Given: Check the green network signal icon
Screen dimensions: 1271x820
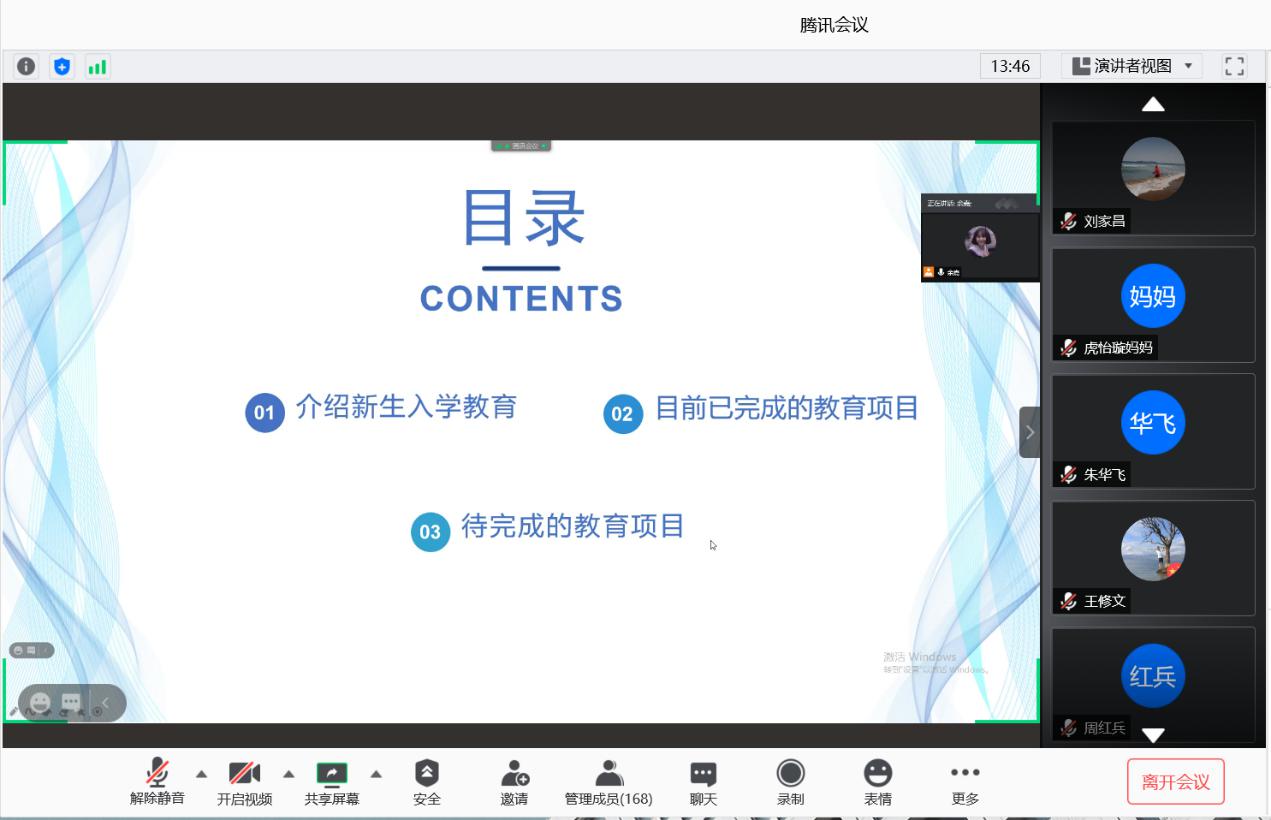Looking at the screenshot, I should tap(97, 67).
